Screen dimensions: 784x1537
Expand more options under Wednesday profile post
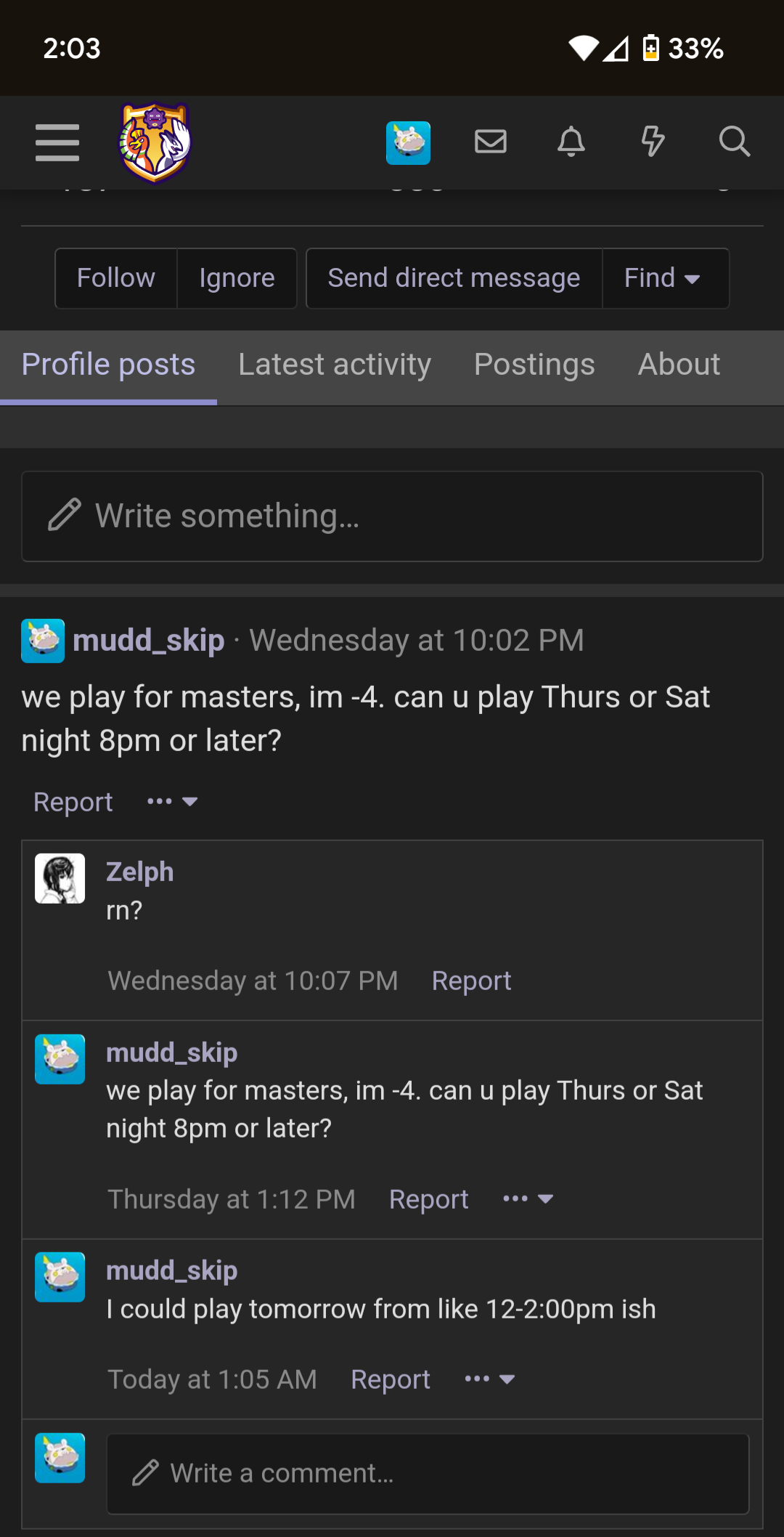coord(172,802)
